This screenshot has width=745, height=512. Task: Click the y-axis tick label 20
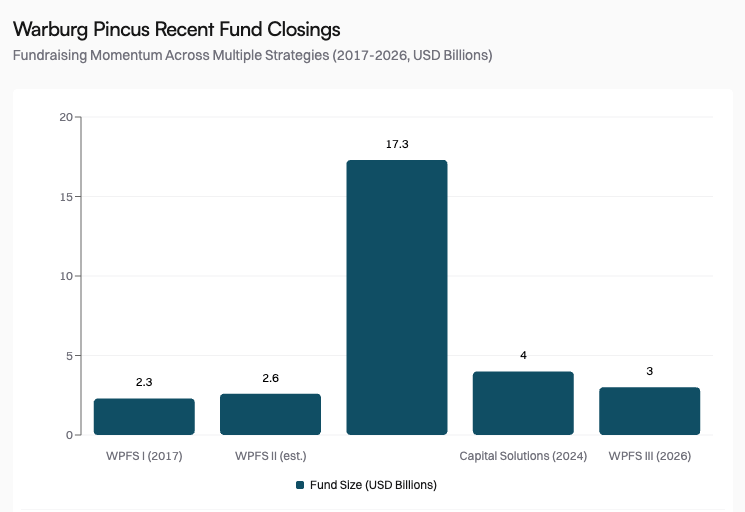66,117
